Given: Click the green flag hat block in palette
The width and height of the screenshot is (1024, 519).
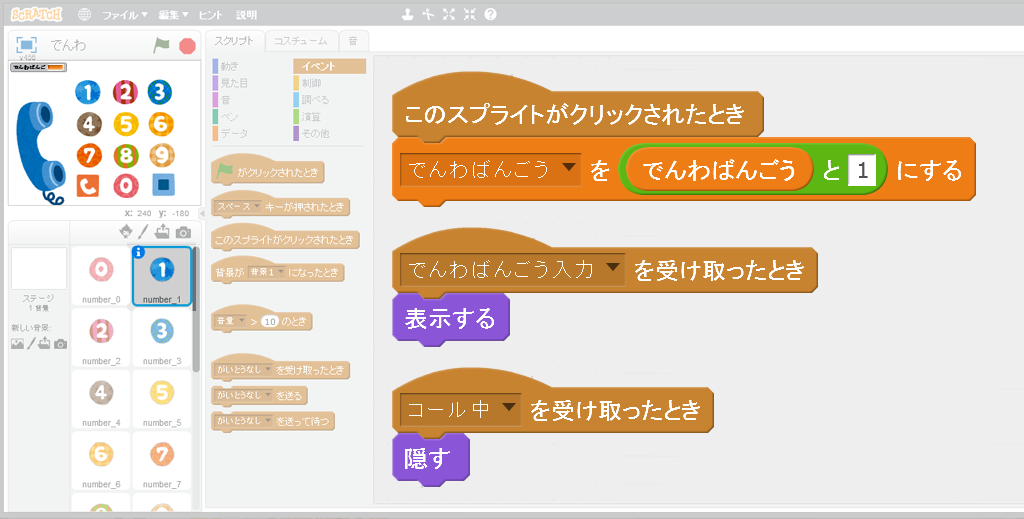Looking at the screenshot, I should (268, 172).
